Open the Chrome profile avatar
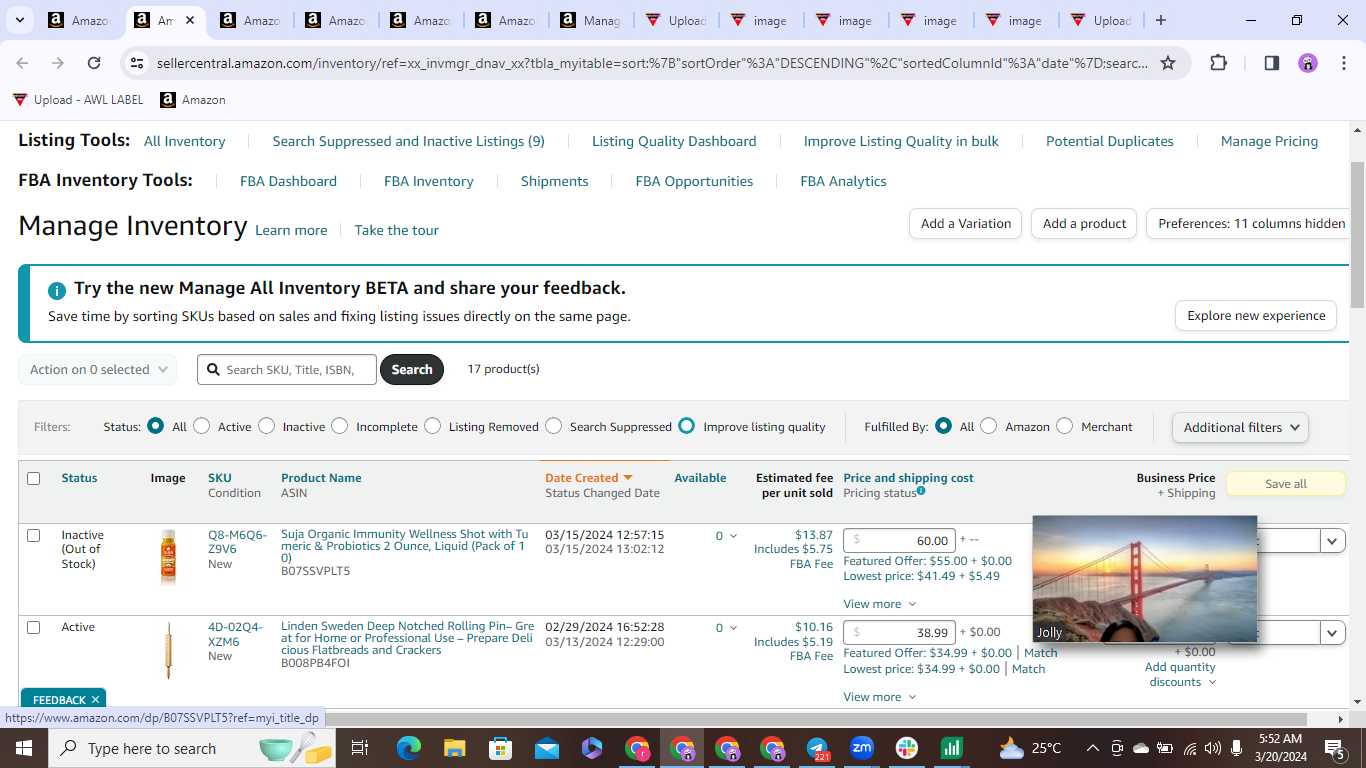This screenshot has height=768, width=1366. tap(1308, 63)
